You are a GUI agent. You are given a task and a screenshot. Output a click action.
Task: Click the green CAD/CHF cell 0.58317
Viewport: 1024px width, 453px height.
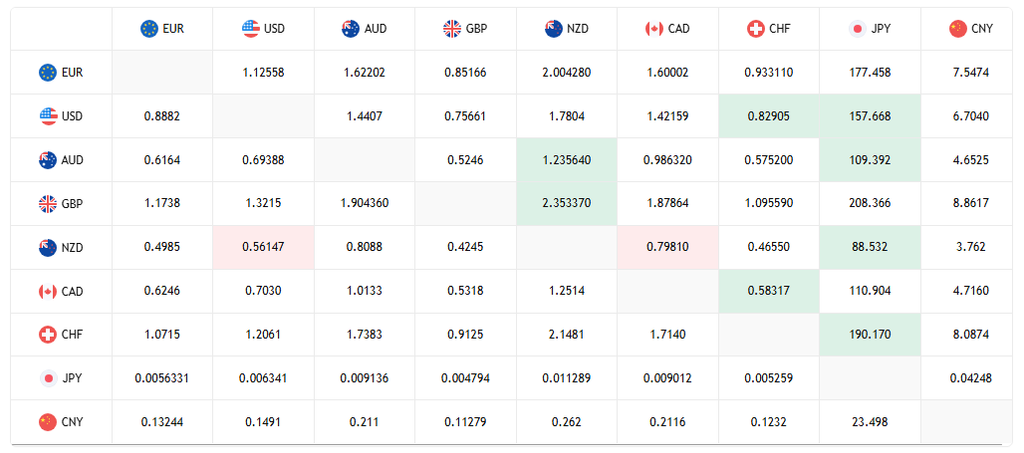pos(769,291)
